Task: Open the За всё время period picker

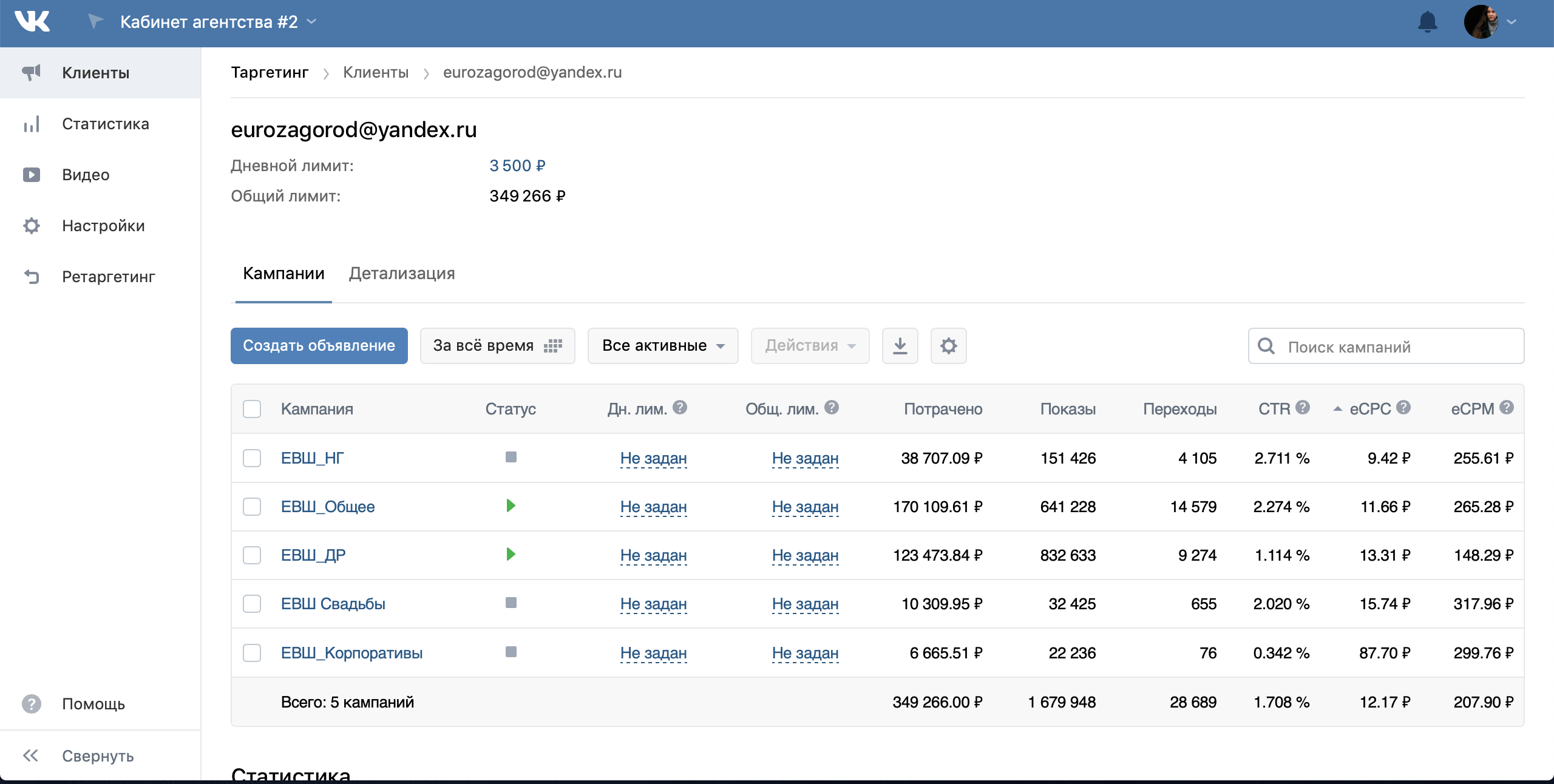Action: pyautogui.click(x=497, y=346)
